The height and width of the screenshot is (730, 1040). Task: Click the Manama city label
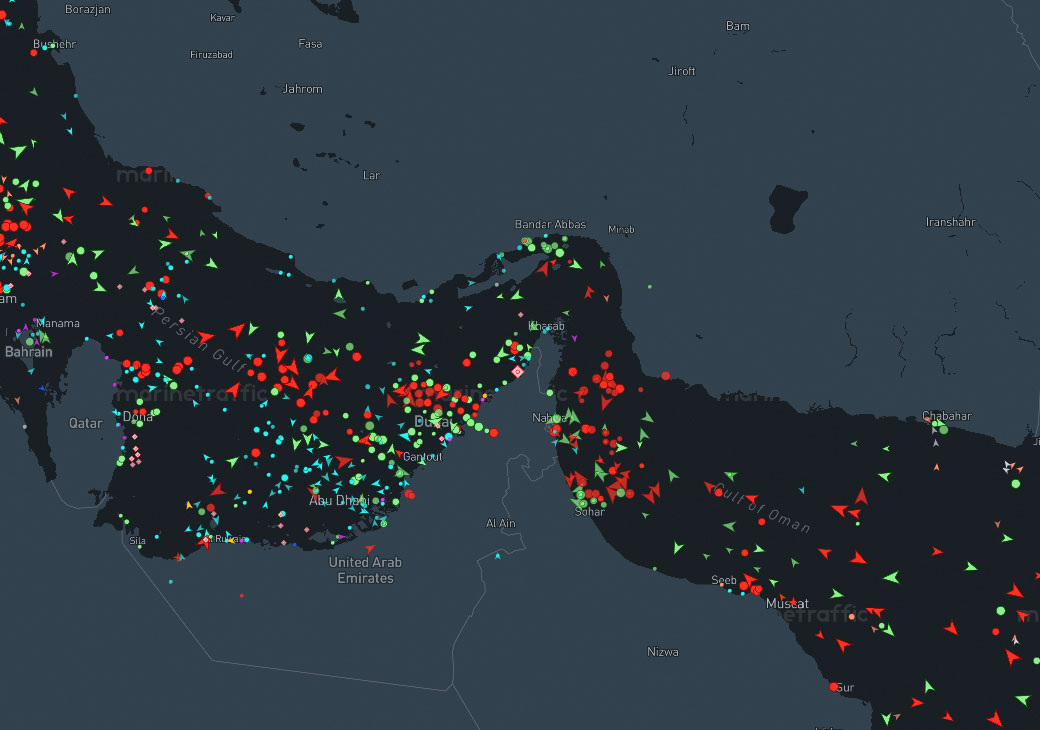pyautogui.click(x=58, y=323)
